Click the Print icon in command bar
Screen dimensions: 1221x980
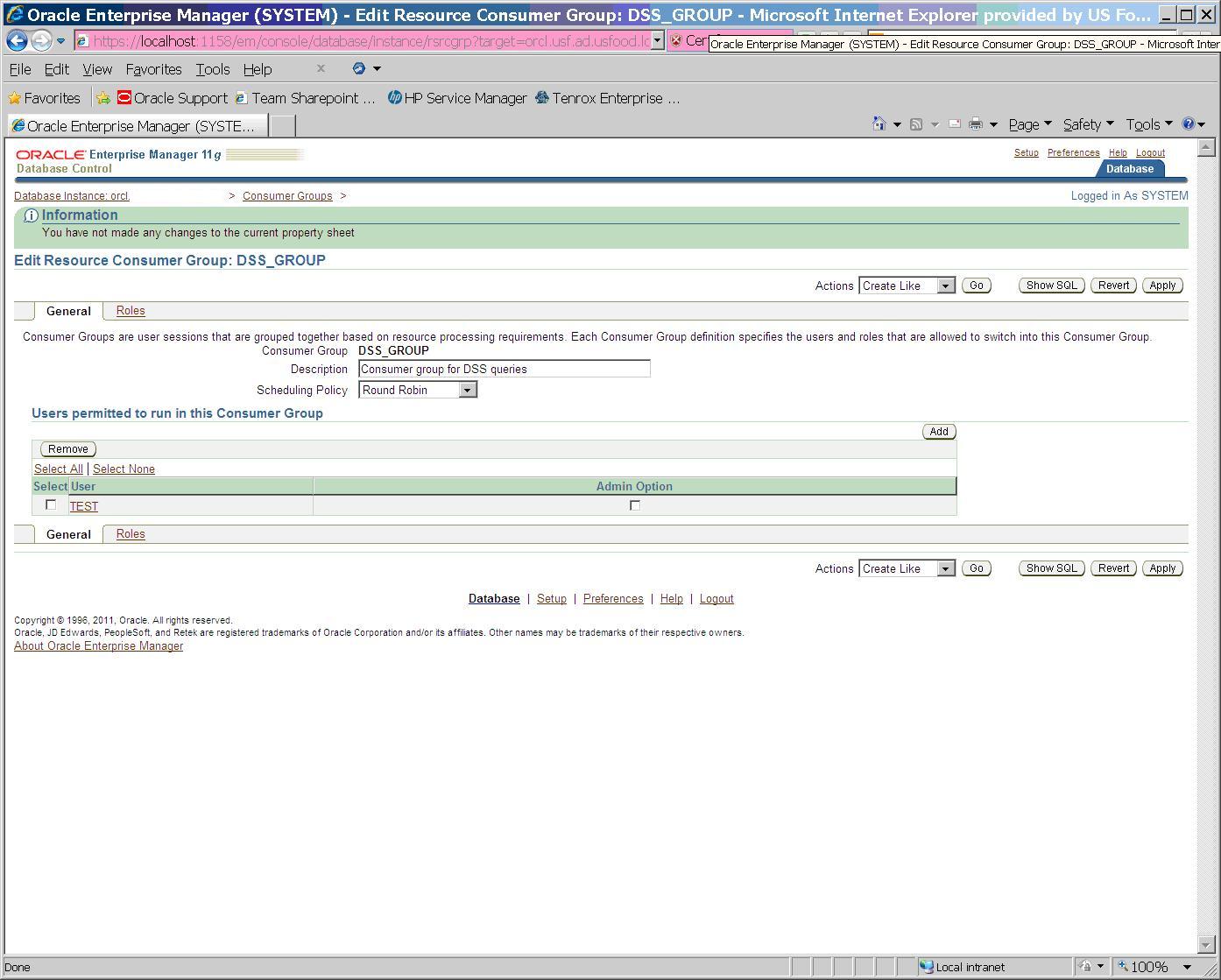(x=975, y=124)
